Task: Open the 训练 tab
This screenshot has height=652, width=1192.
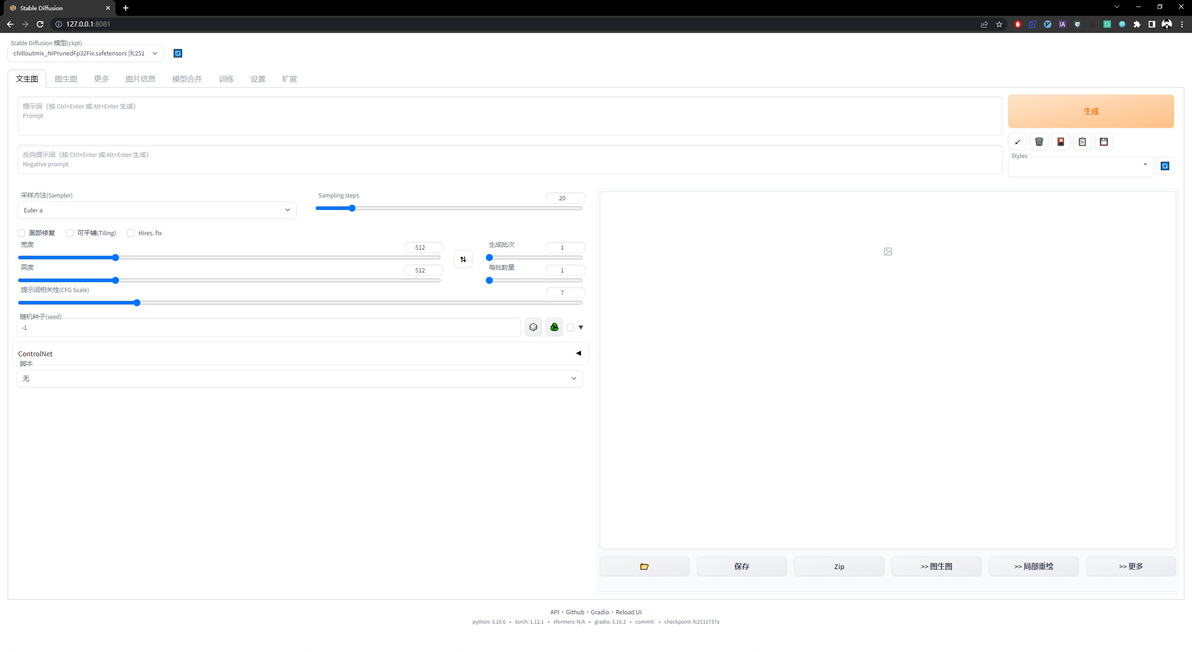Action: [226, 79]
